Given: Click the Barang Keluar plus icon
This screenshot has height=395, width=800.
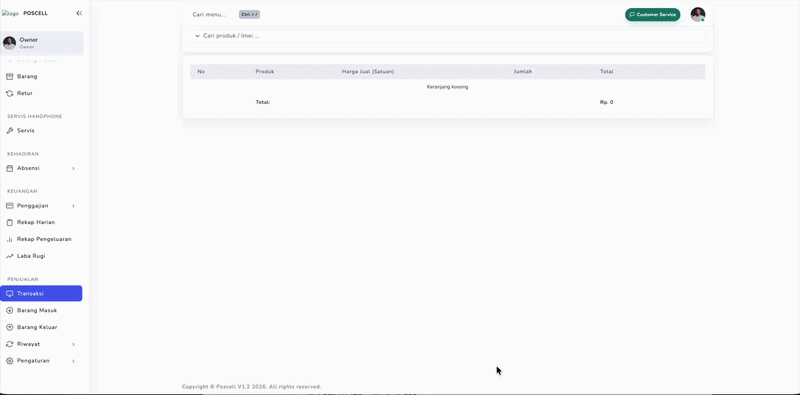Looking at the screenshot, I should click(9, 327).
